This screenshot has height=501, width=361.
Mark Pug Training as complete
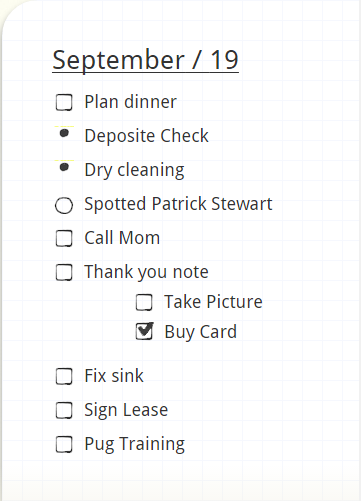(x=64, y=444)
